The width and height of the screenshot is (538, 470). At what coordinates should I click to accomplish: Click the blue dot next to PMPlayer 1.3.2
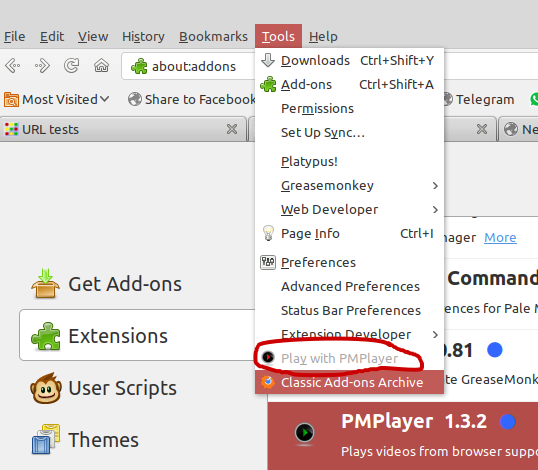tap(507, 422)
